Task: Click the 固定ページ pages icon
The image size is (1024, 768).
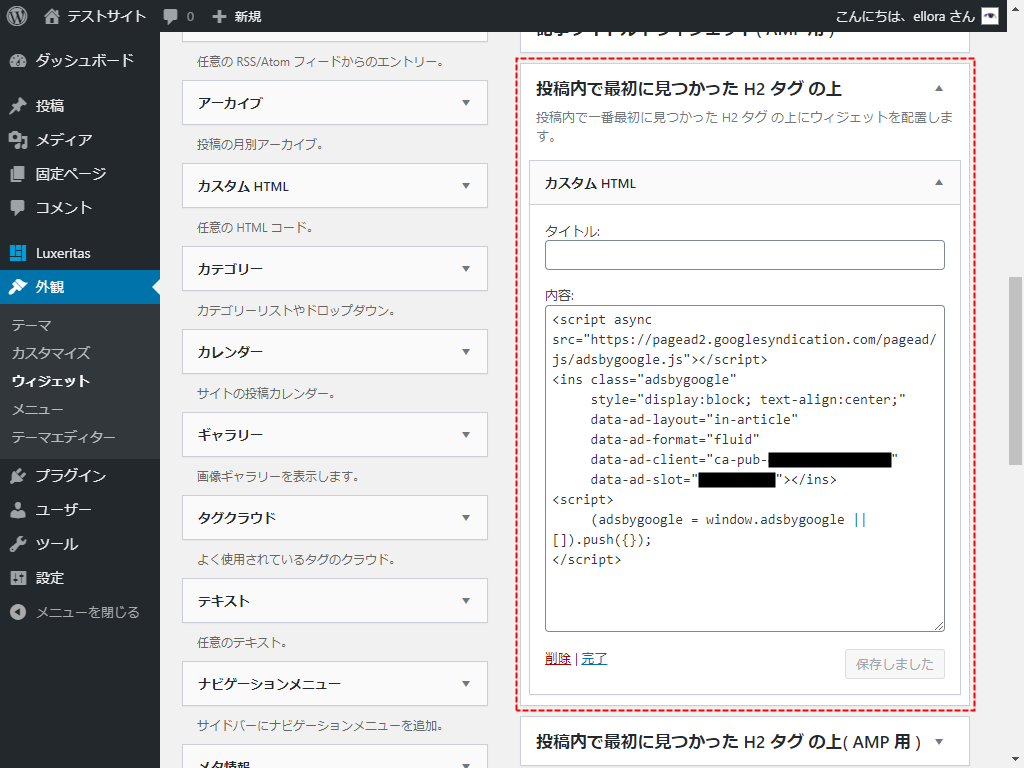Action: [x=18, y=174]
